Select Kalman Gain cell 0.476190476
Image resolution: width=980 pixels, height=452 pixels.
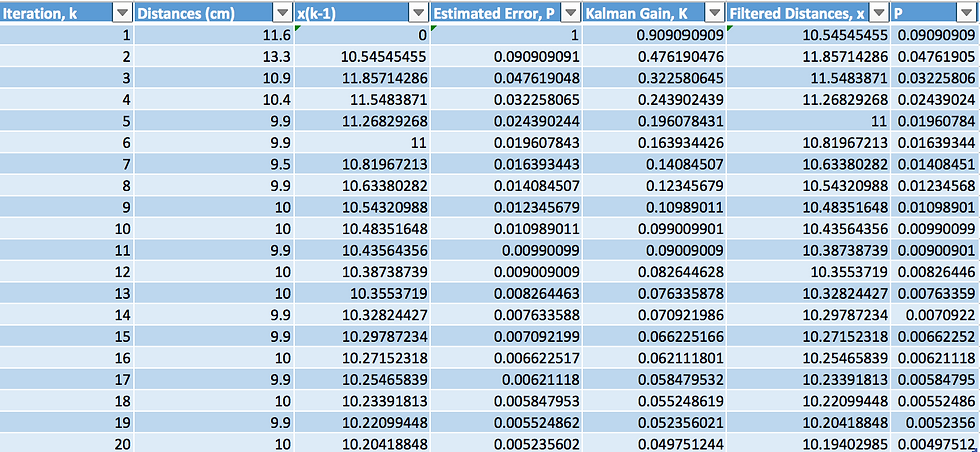pos(653,56)
